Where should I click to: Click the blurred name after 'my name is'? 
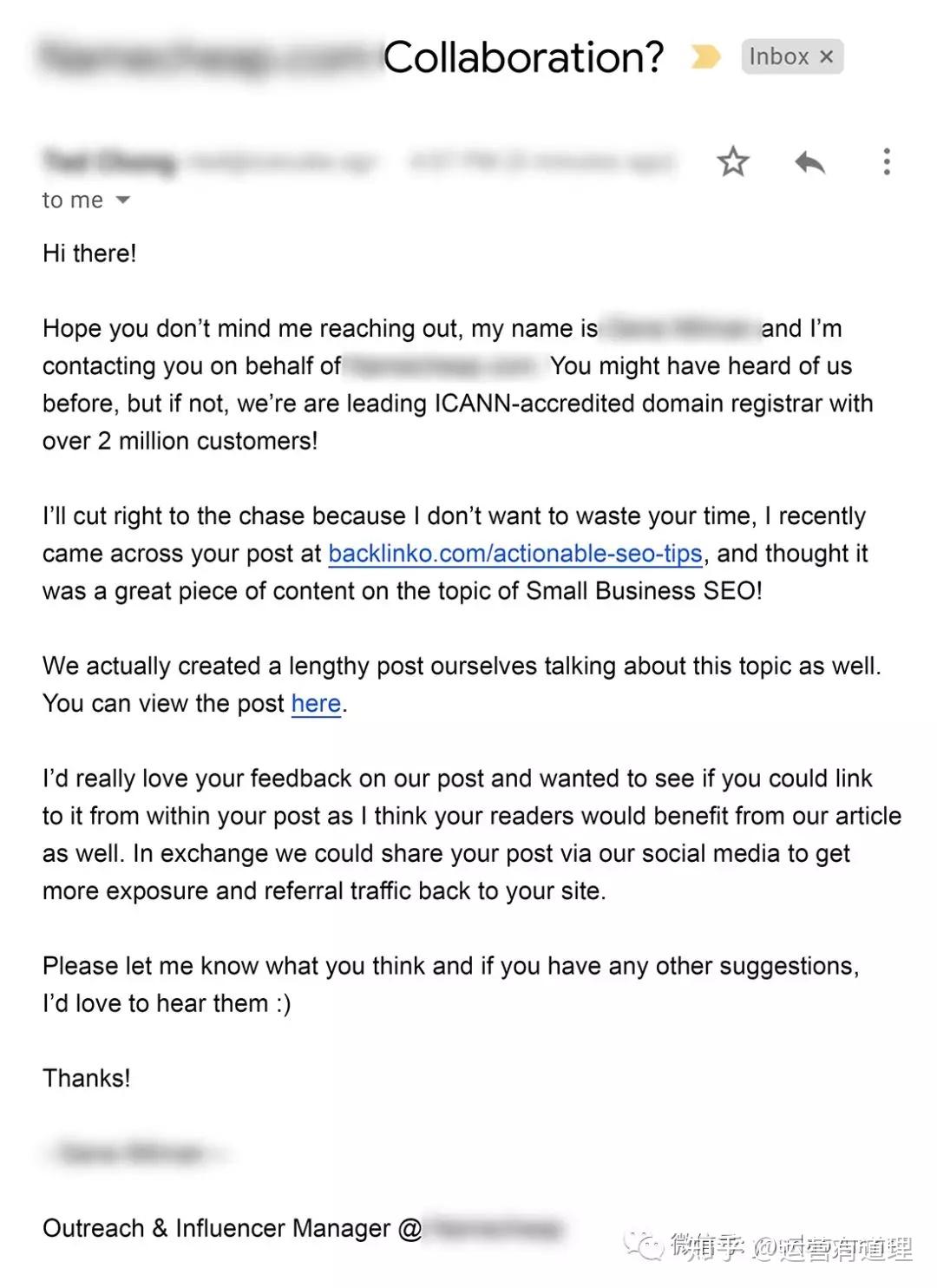tap(679, 329)
